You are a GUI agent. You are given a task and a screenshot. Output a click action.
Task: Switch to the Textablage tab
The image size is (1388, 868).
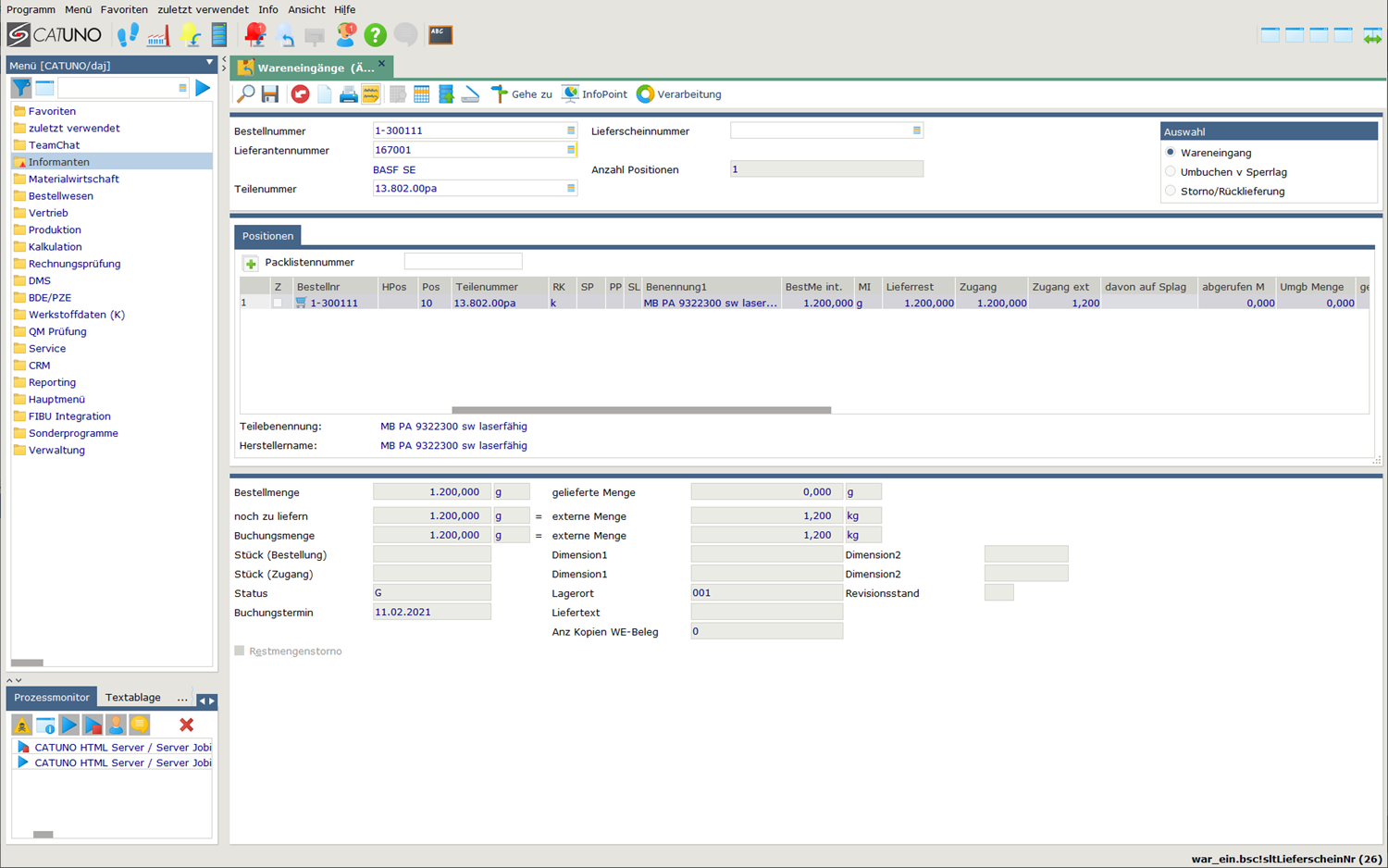132,698
